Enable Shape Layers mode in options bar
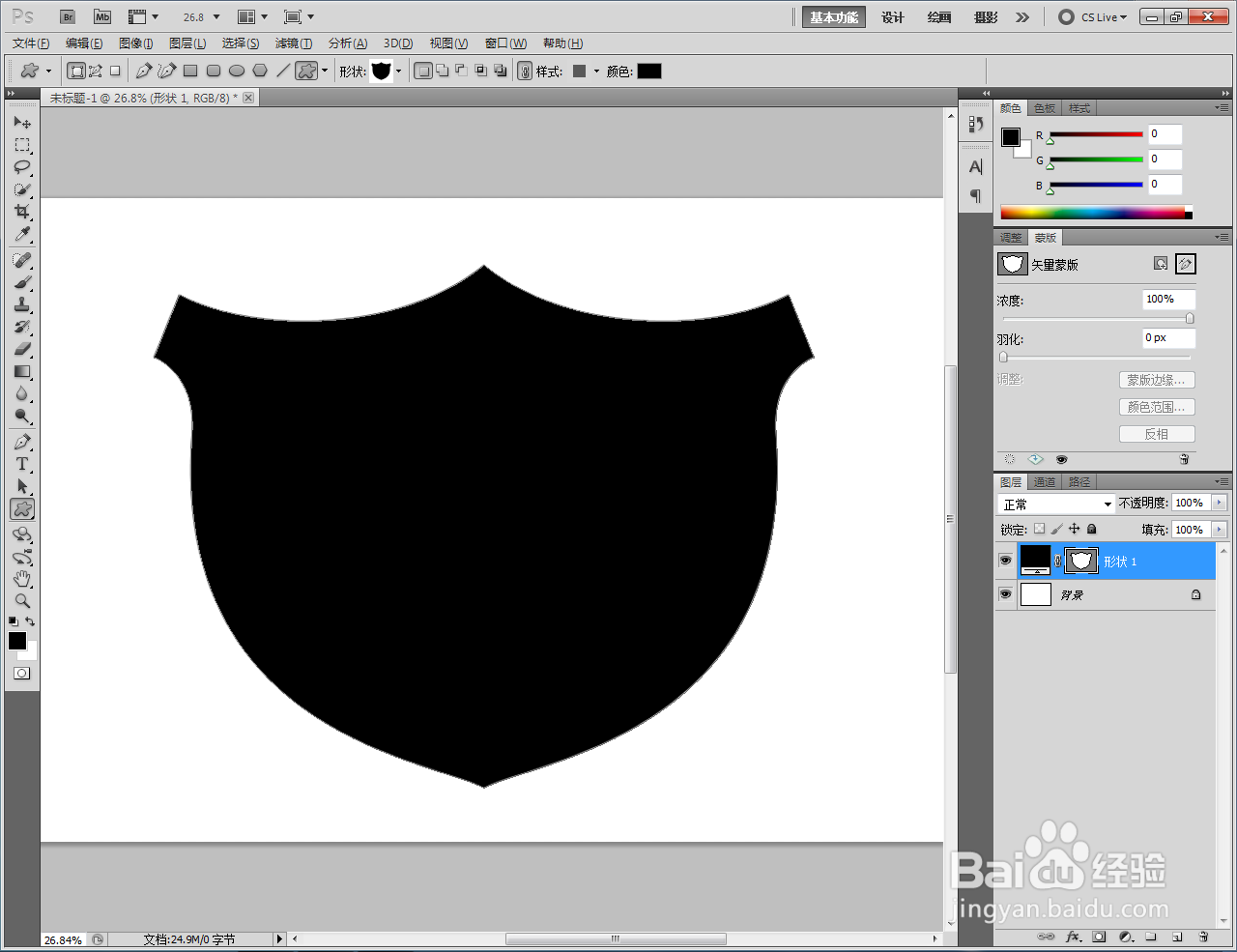This screenshot has height=952, width=1237. (76, 71)
